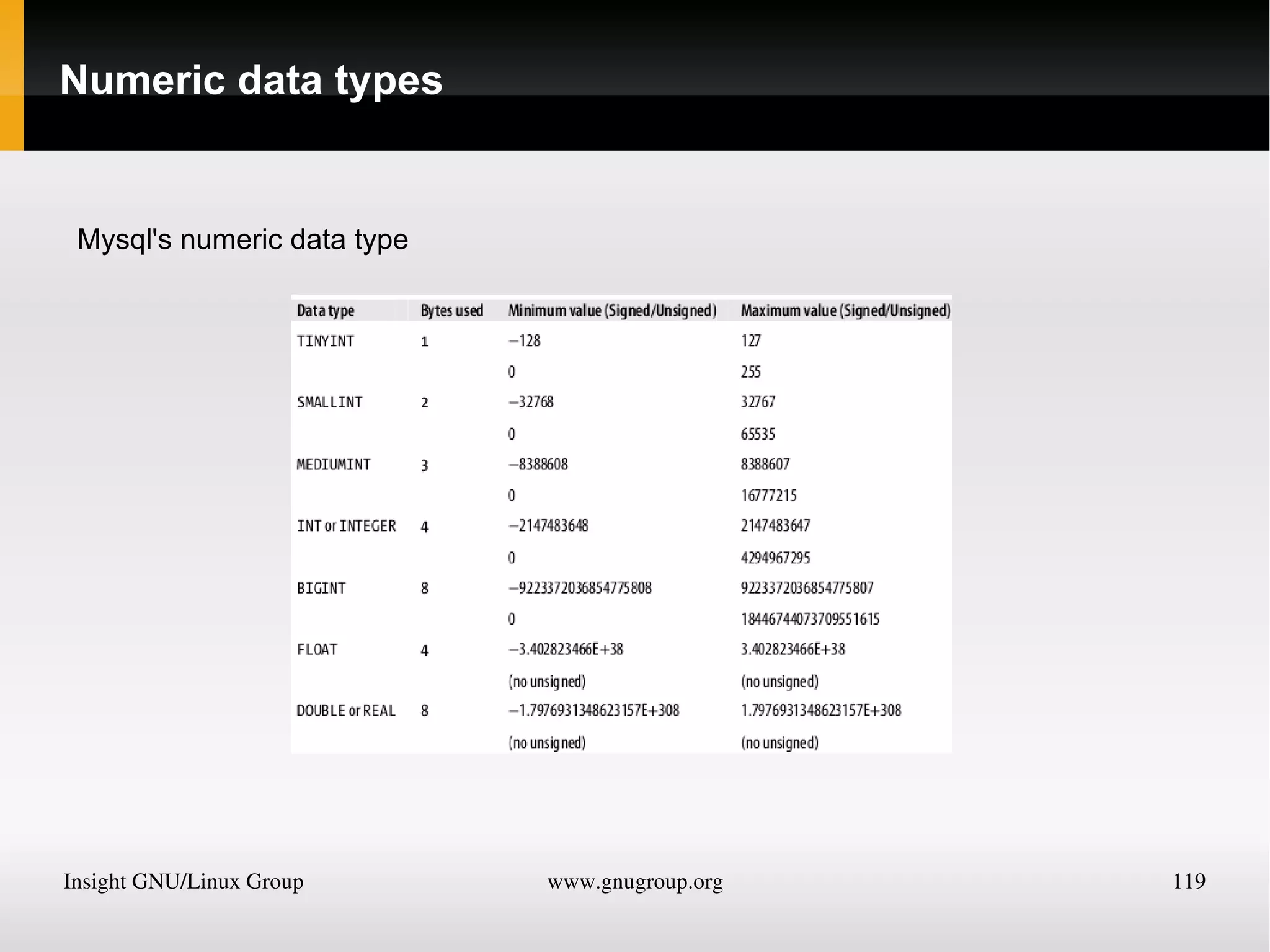Click the 'Mysql's numeric data type' subtitle
The image size is (1270, 952).
(x=242, y=239)
